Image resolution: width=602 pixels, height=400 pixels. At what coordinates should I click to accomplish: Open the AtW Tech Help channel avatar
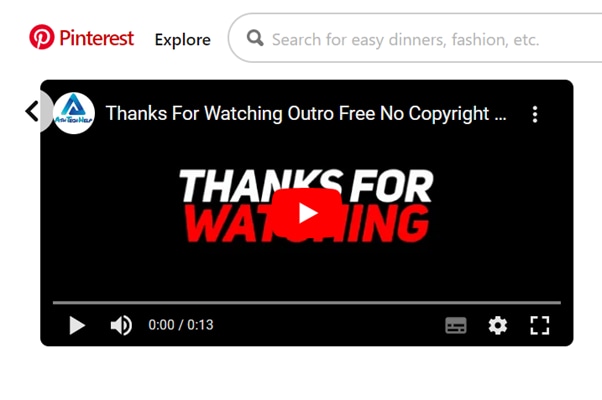pyautogui.click(x=74, y=113)
